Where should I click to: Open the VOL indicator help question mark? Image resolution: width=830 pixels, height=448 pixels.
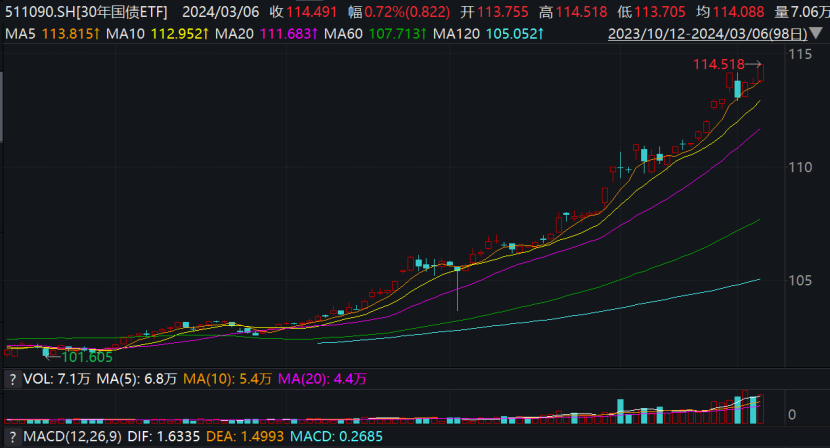click(13, 379)
